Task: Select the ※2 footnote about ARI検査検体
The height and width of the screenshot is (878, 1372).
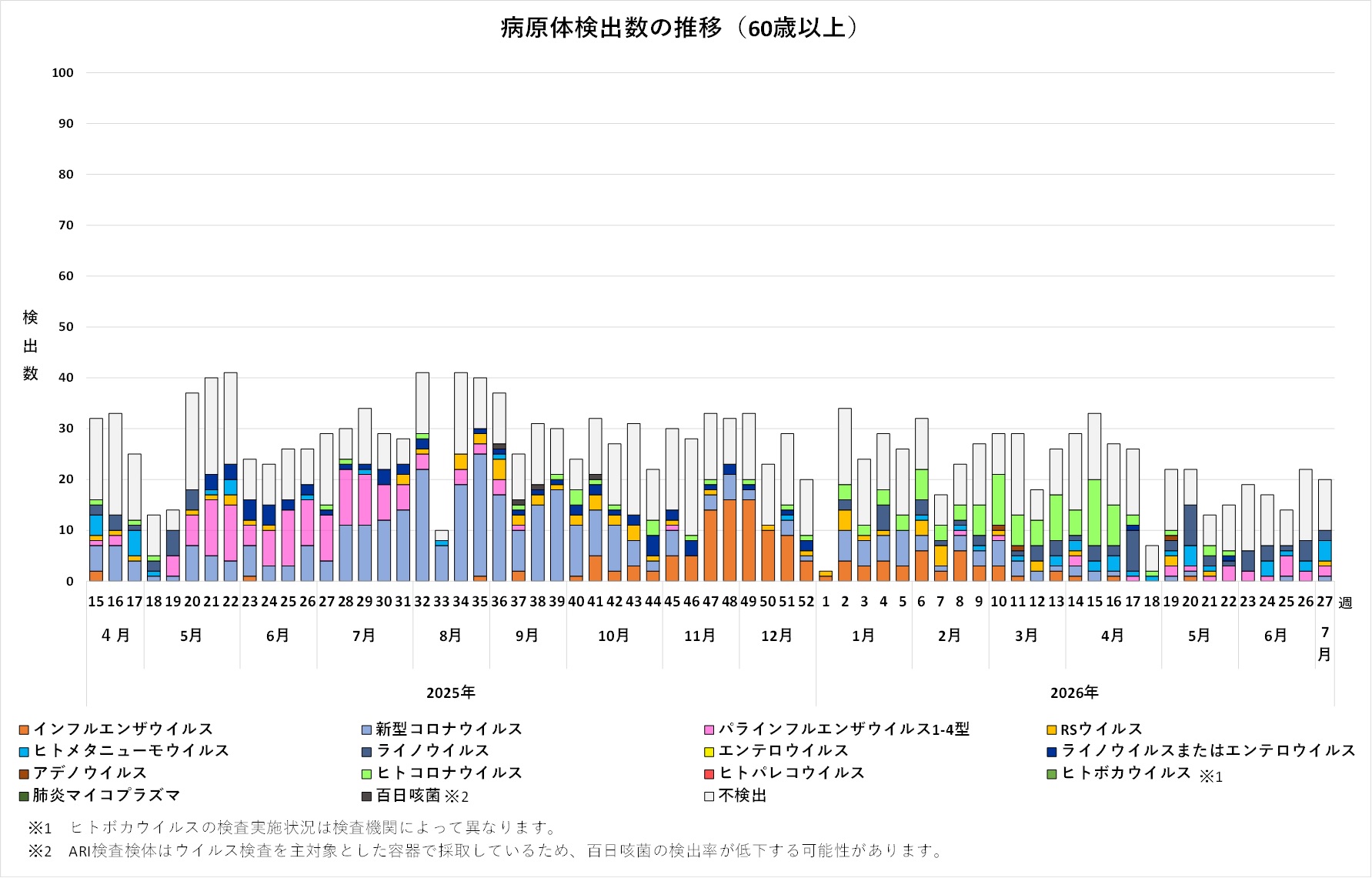Action: tap(486, 851)
